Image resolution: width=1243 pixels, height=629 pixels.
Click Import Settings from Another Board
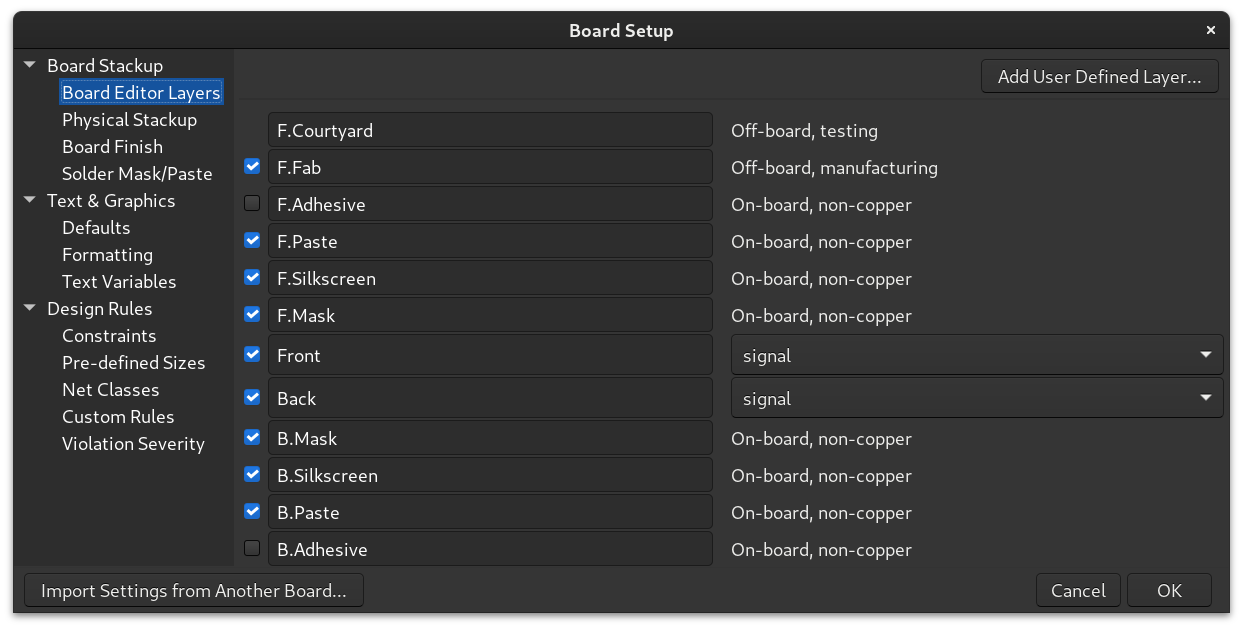pyautogui.click(x=194, y=590)
